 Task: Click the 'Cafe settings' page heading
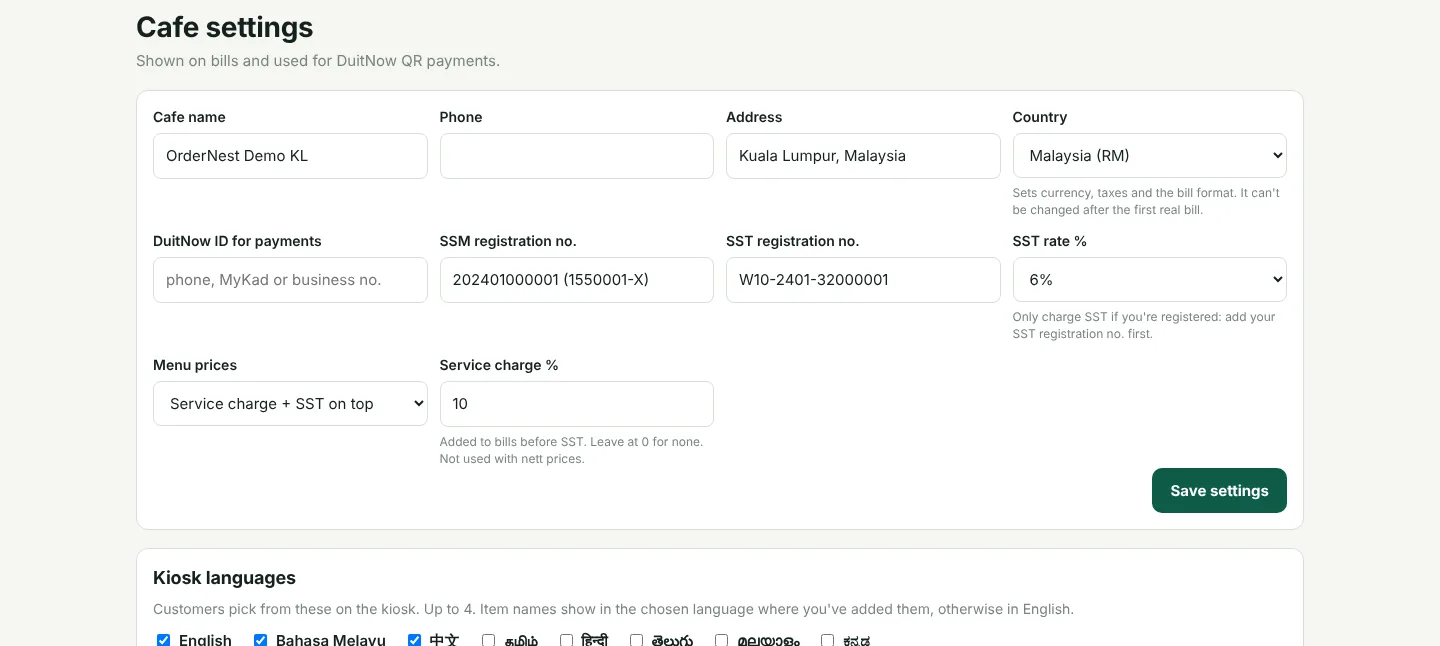point(224,27)
